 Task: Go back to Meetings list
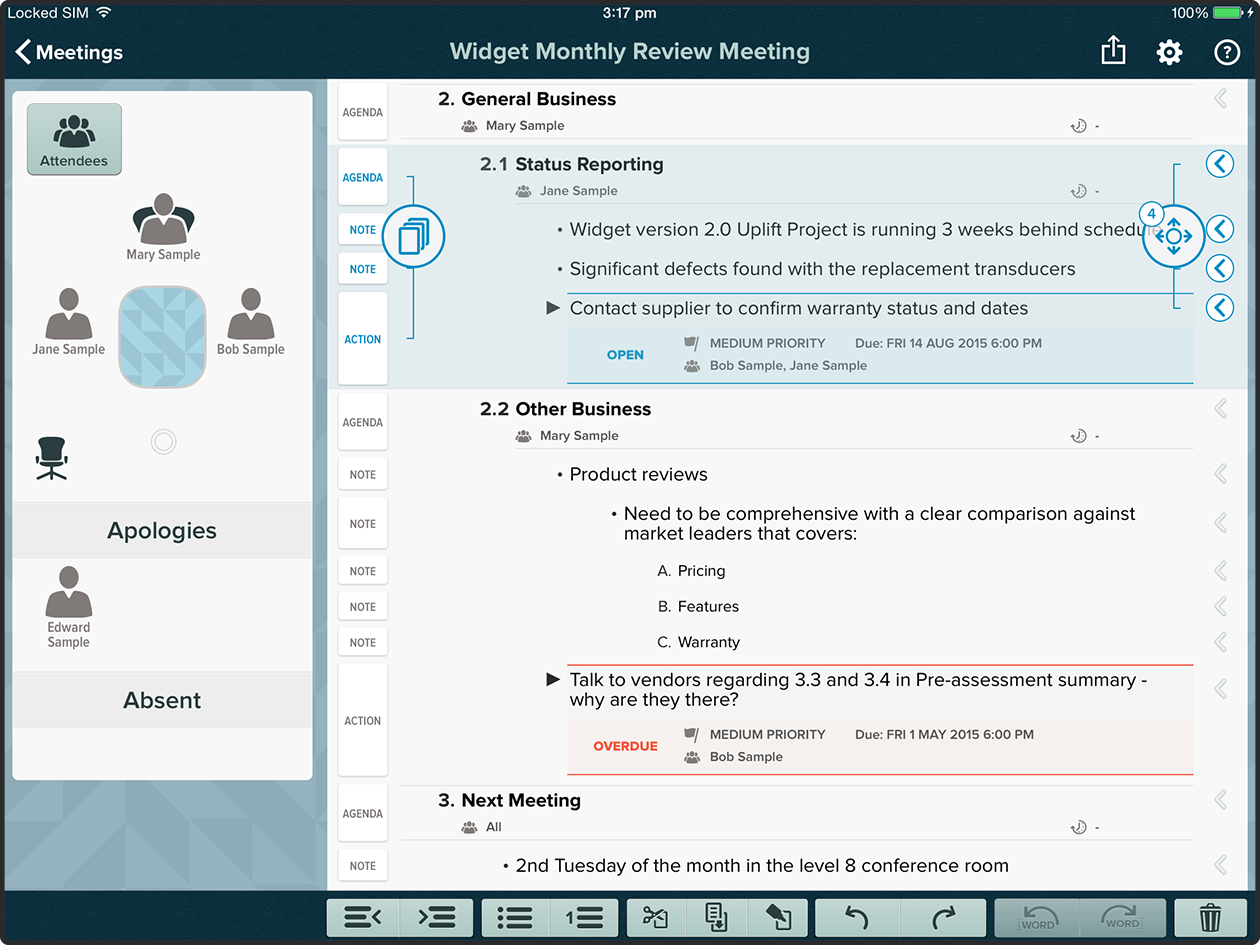click(69, 52)
